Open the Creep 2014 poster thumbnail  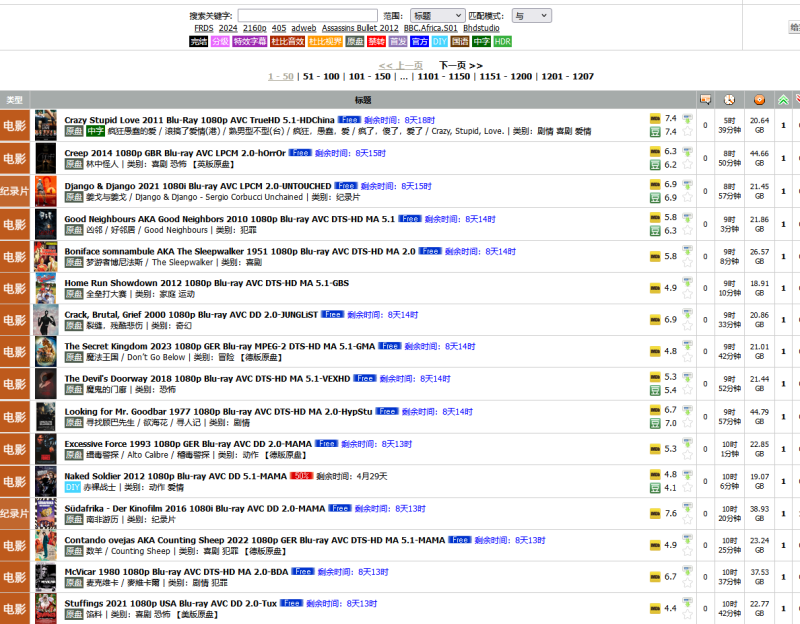click(x=46, y=158)
